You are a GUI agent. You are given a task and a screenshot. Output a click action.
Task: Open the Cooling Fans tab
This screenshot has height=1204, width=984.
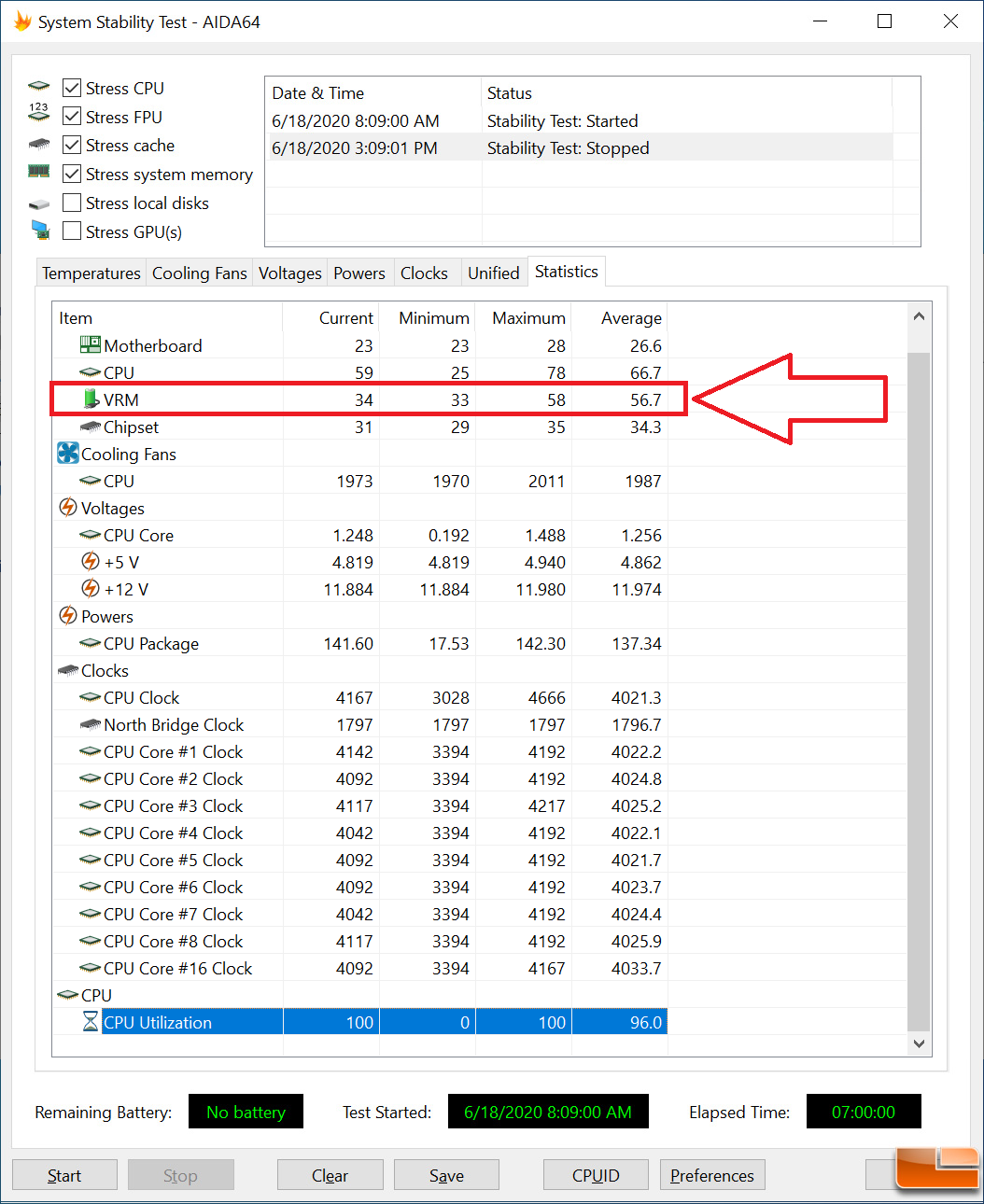[200, 273]
